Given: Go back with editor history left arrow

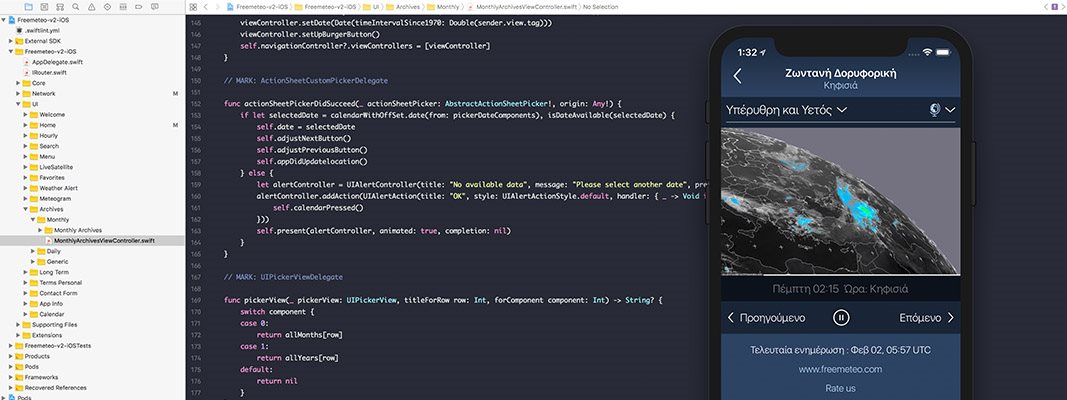Looking at the screenshot, I should tap(206, 6).
